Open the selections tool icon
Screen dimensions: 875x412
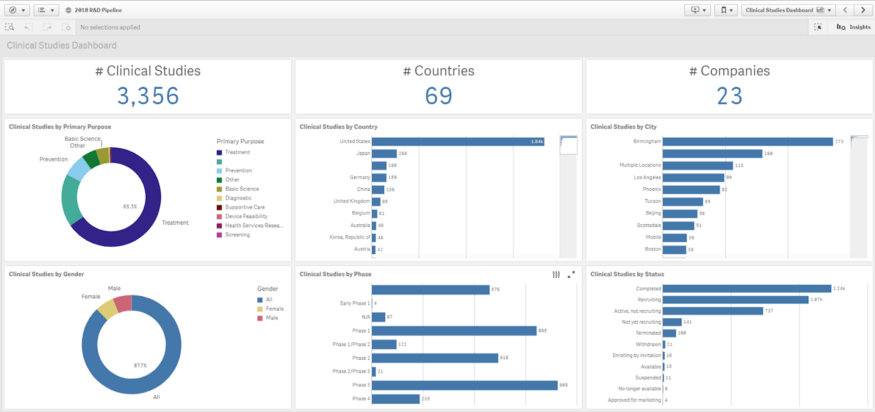tap(818, 27)
